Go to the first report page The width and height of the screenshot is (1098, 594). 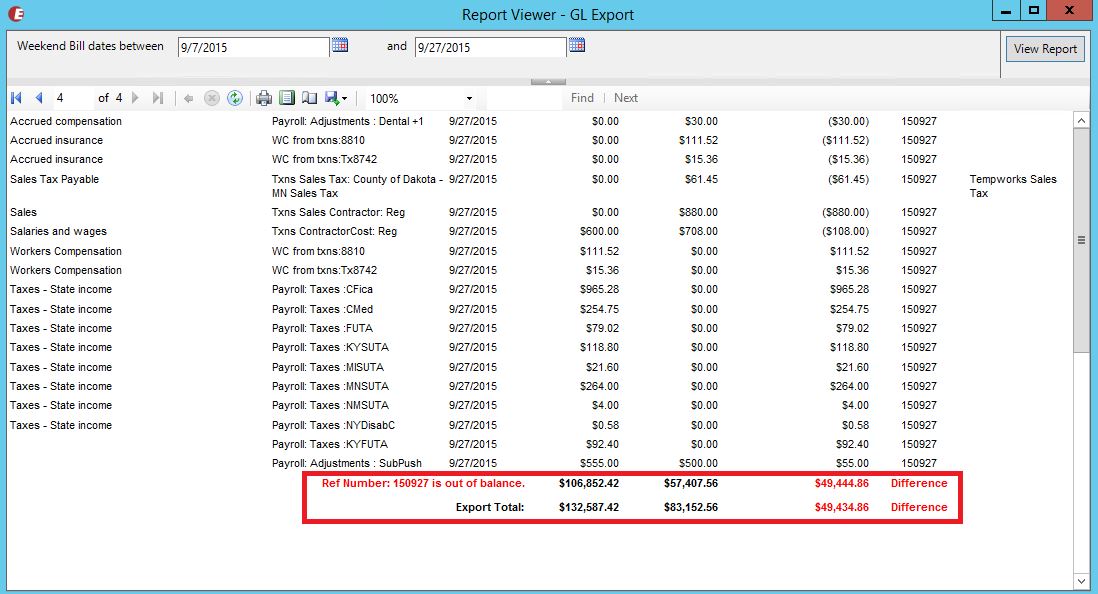coord(16,98)
